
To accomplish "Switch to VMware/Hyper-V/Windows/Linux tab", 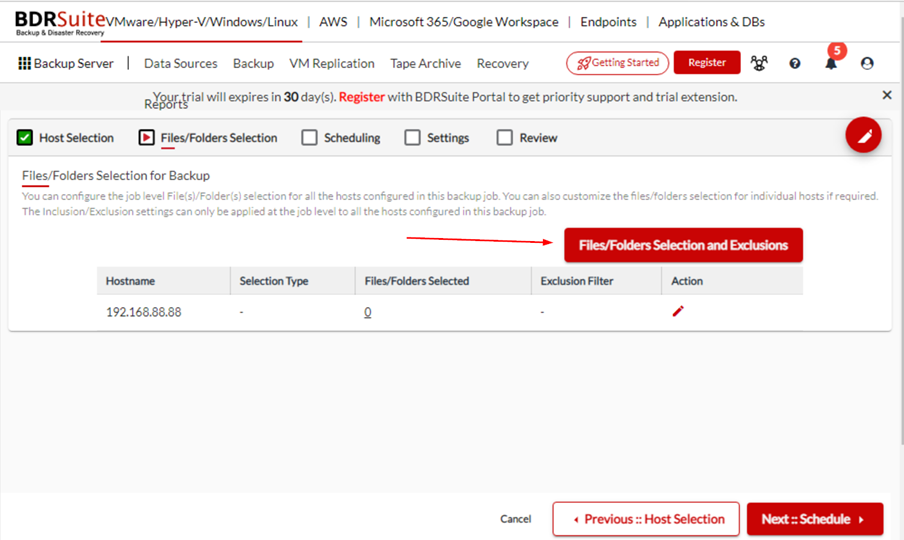I will pos(202,22).
